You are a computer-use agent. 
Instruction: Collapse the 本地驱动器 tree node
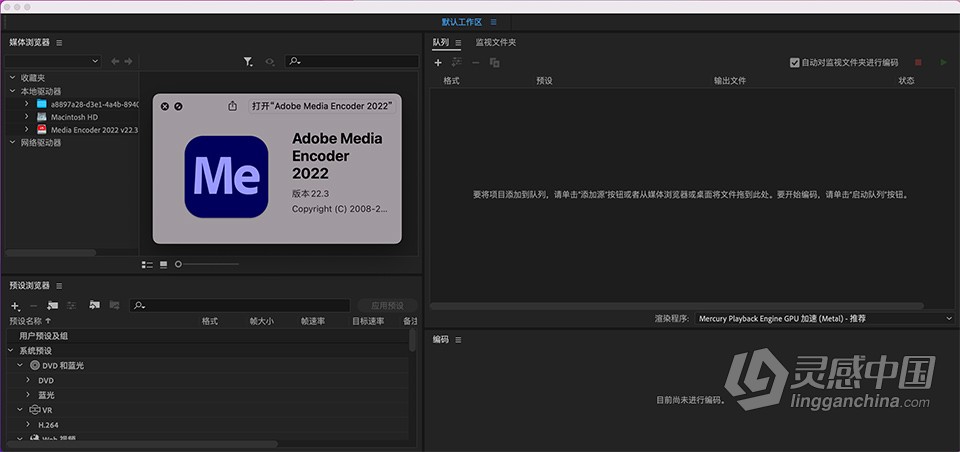pyautogui.click(x=12, y=91)
